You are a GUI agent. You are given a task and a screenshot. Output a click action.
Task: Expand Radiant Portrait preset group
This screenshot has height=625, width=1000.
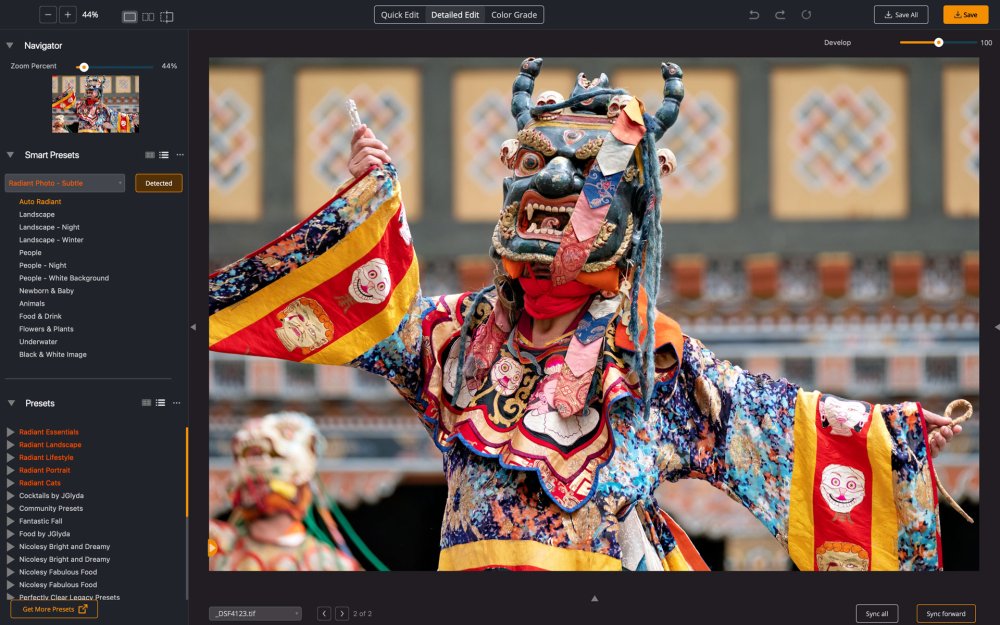pos(10,470)
